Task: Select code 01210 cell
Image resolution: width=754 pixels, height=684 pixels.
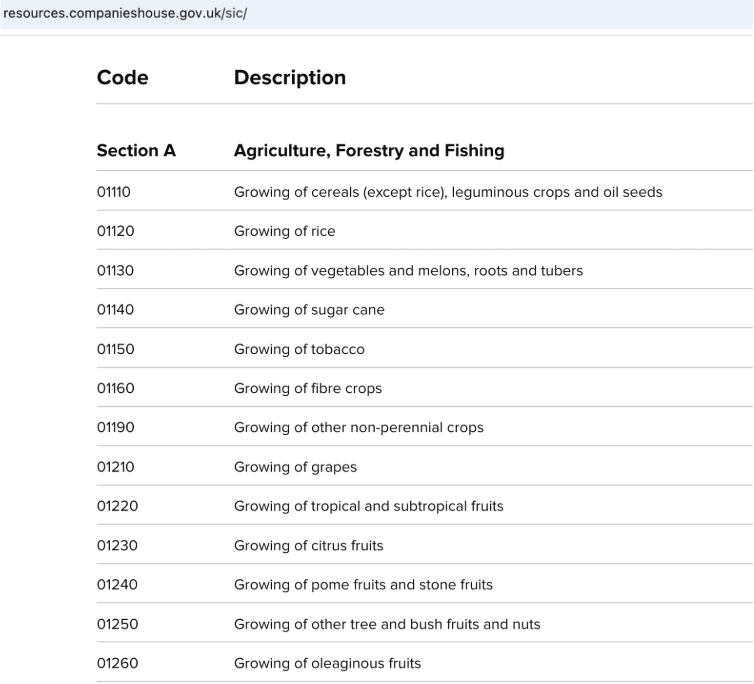Action: (x=116, y=467)
